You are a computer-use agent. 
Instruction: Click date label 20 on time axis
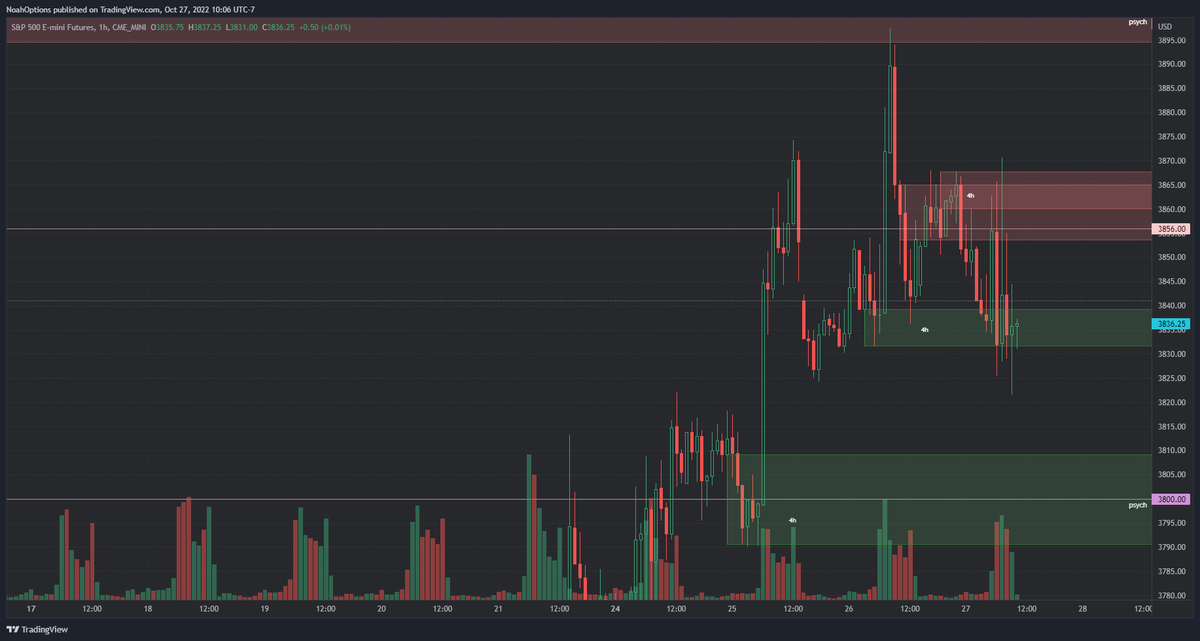pyautogui.click(x=382, y=608)
